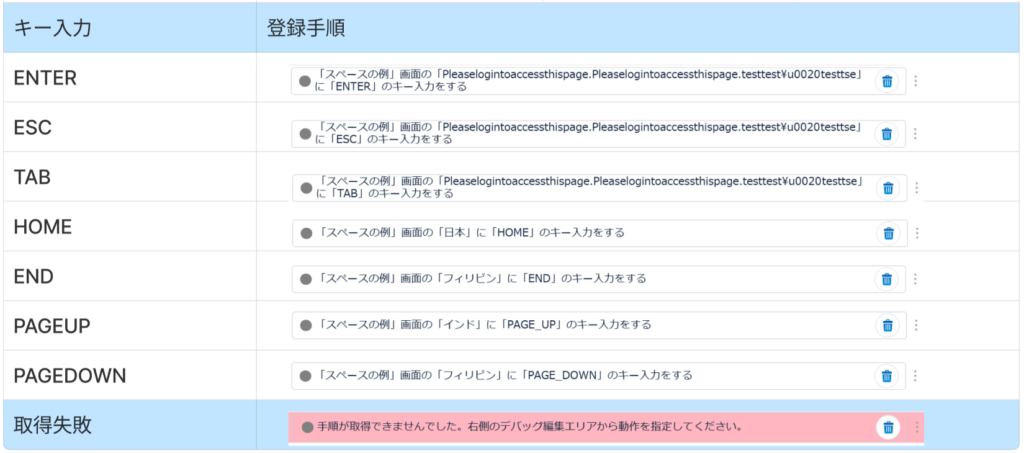Toggle gray status dot on TAB step
1024x453 pixels.
click(306, 187)
